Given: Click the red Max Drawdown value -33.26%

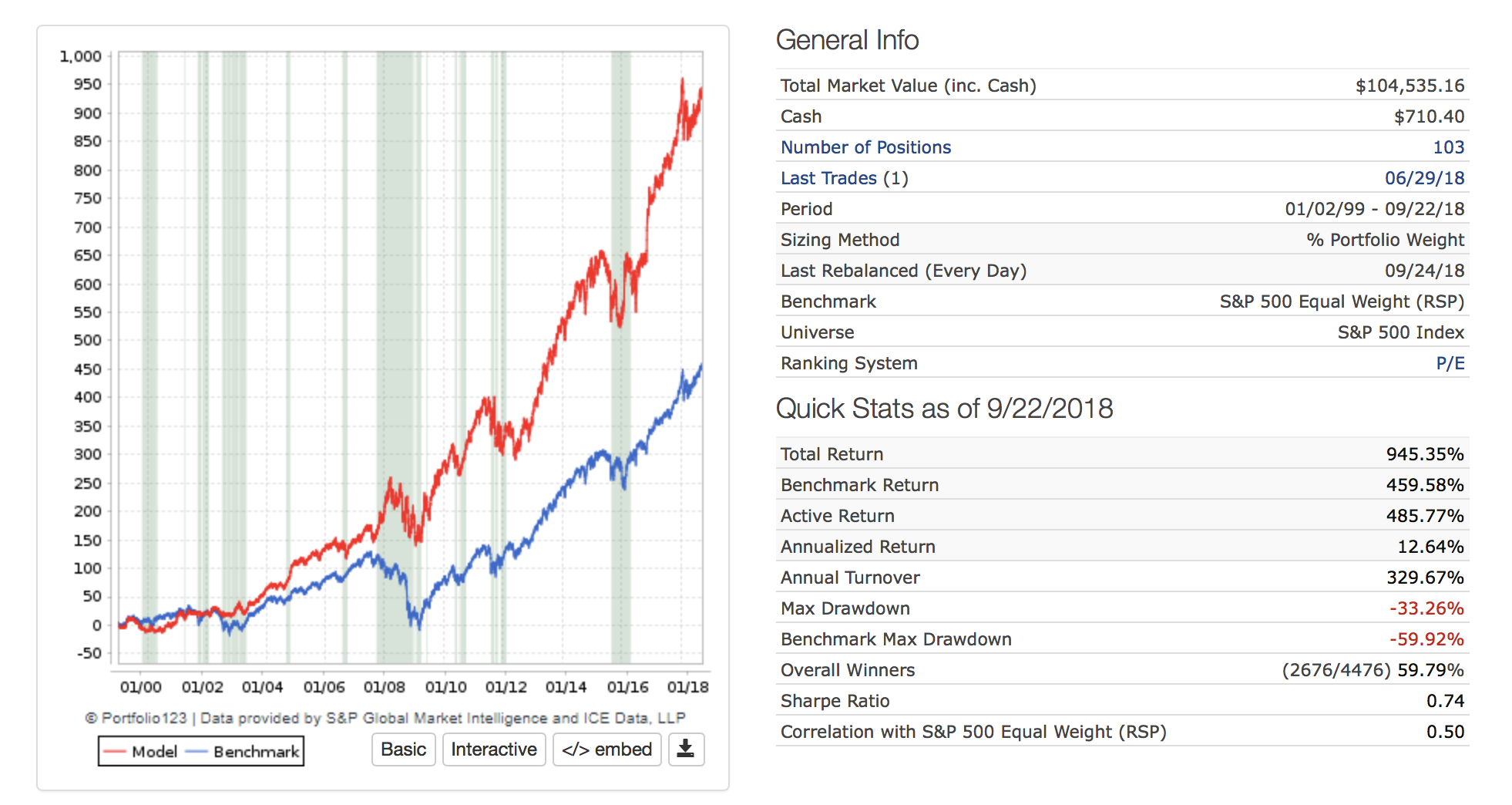Looking at the screenshot, I should pyautogui.click(x=1426, y=608).
